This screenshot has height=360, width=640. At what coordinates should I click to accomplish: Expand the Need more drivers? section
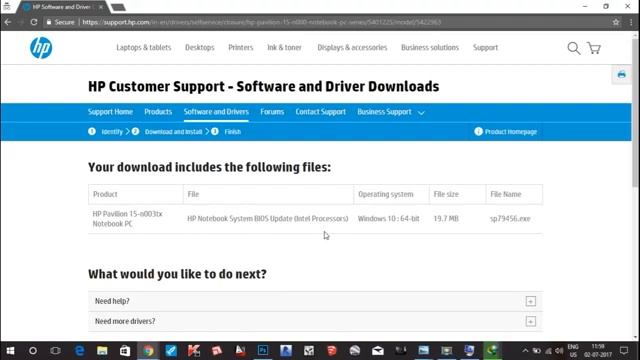[x=530, y=321]
